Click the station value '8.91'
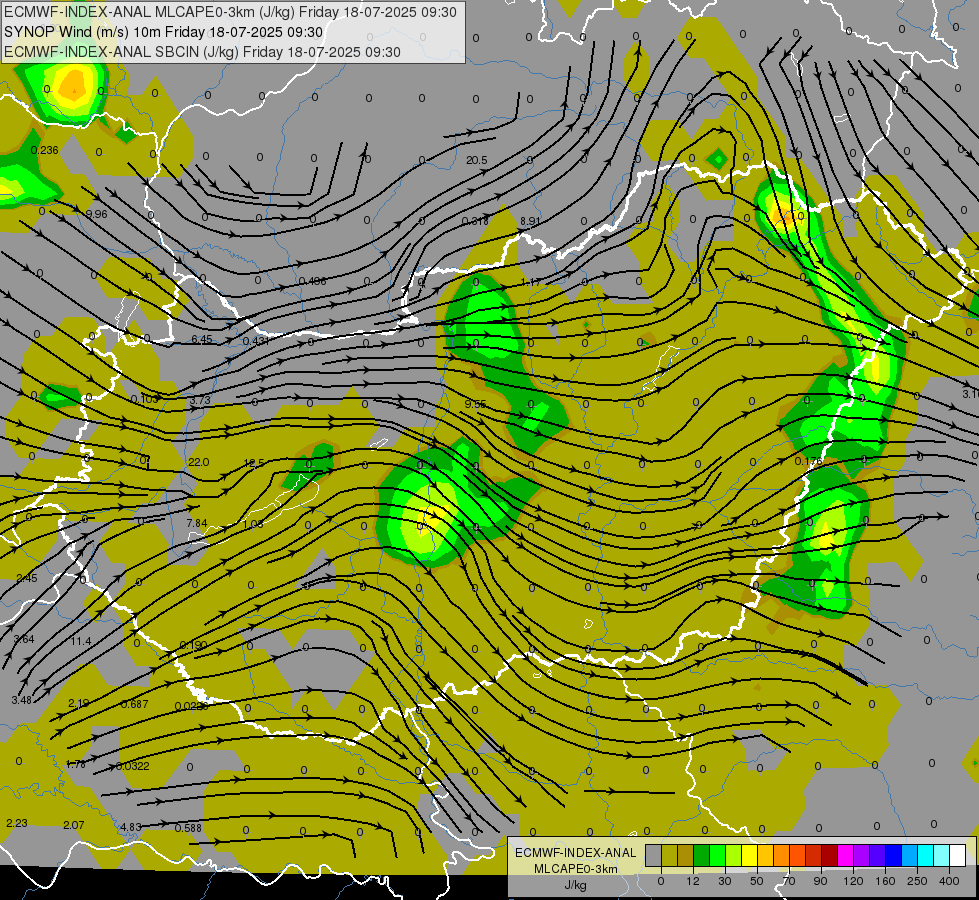This screenshot has width=979, height=900. tap(529, 221)
